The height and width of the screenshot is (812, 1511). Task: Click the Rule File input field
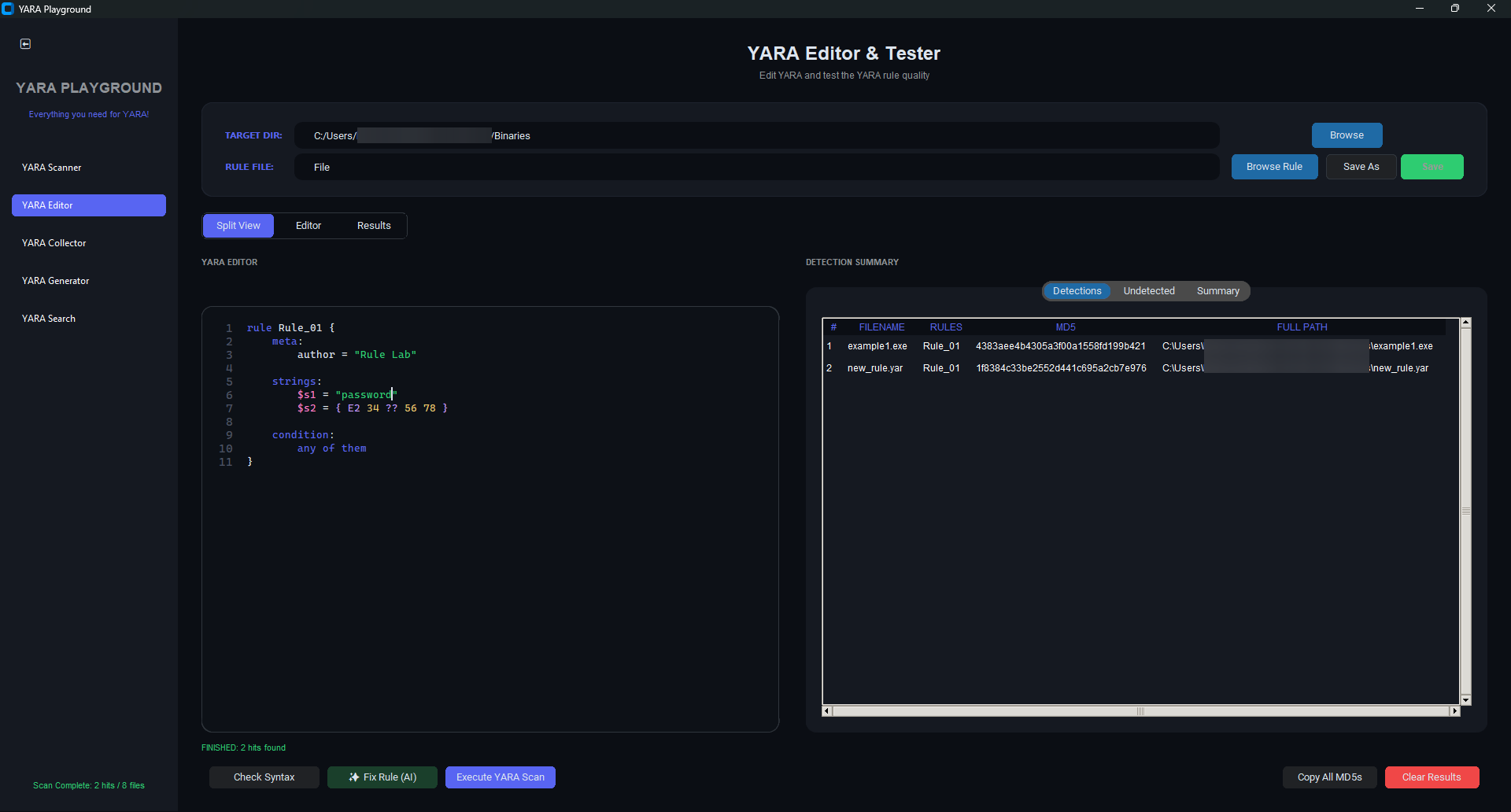click(x=755, y=167)
